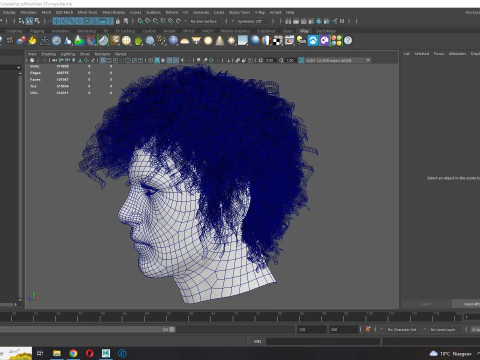Click the playback end time field showing 200
The image size is (480, 360).
pos(344,329)
